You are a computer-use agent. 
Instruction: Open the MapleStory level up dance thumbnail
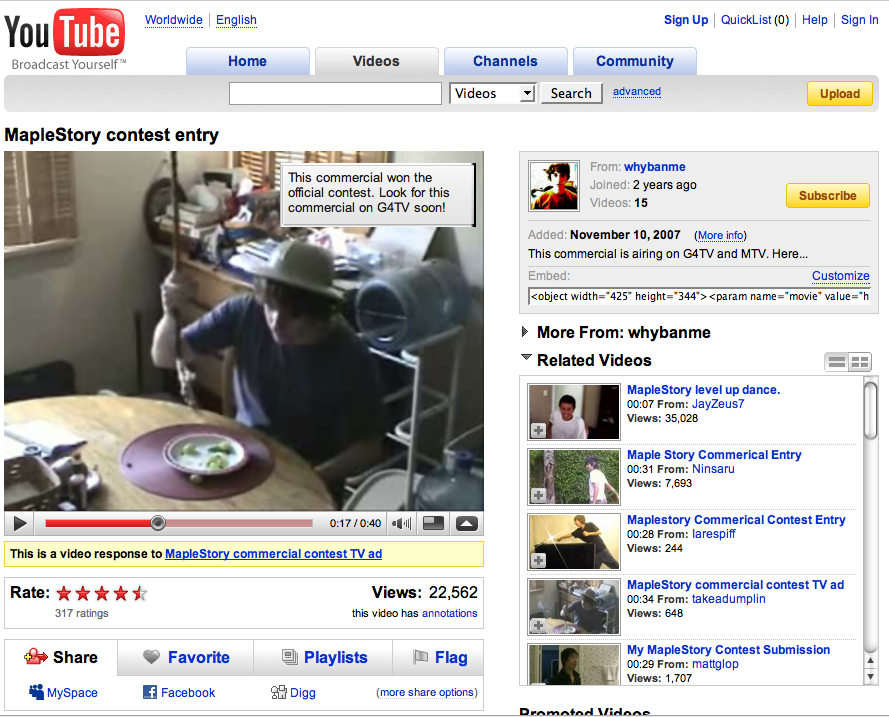coord(574,412)
